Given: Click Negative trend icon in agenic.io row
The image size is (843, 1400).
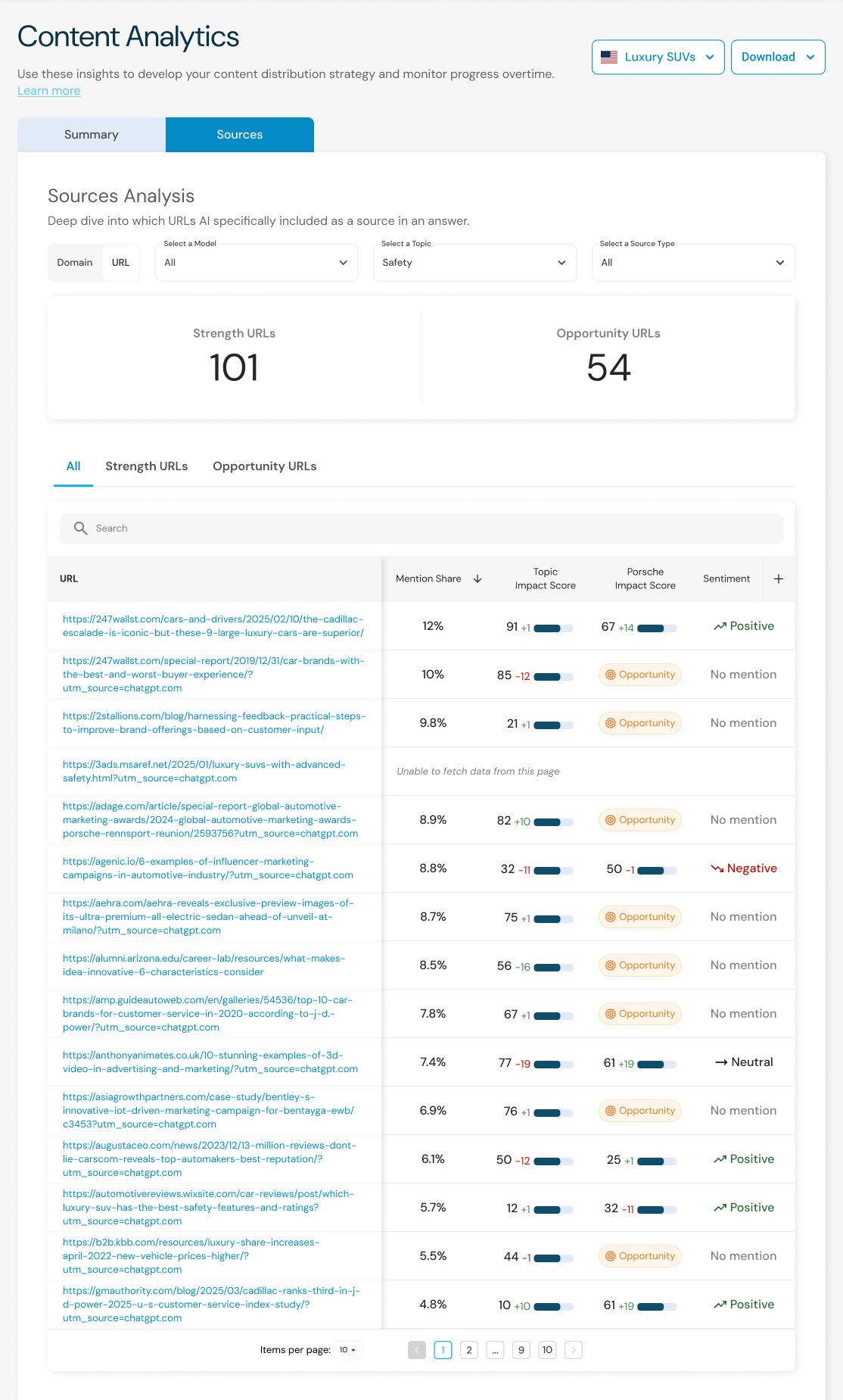Looking at the screenshot, I should click(x=717, y=868).
